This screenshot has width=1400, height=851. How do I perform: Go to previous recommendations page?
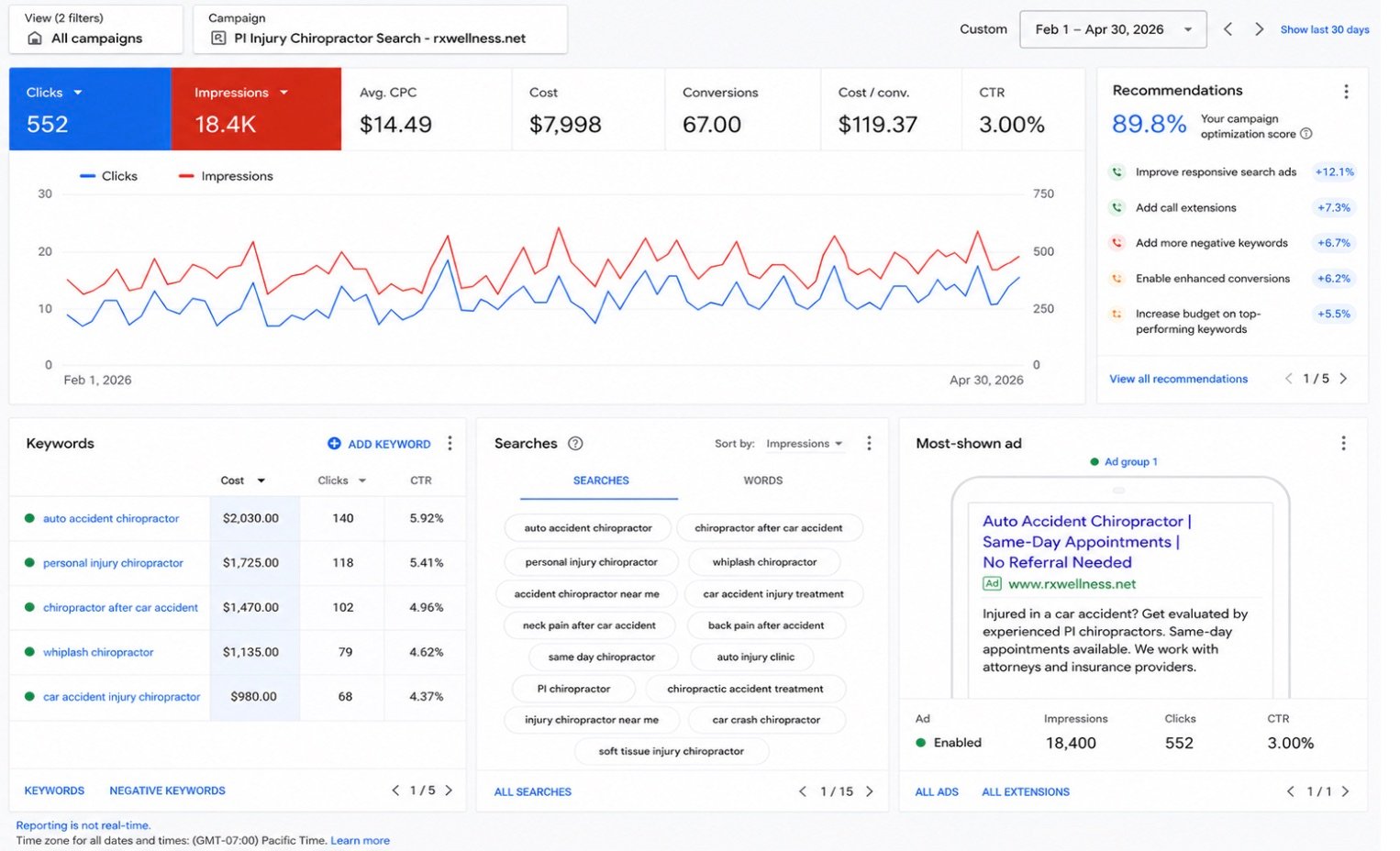pyautogui.click(x=1288, y=379)
